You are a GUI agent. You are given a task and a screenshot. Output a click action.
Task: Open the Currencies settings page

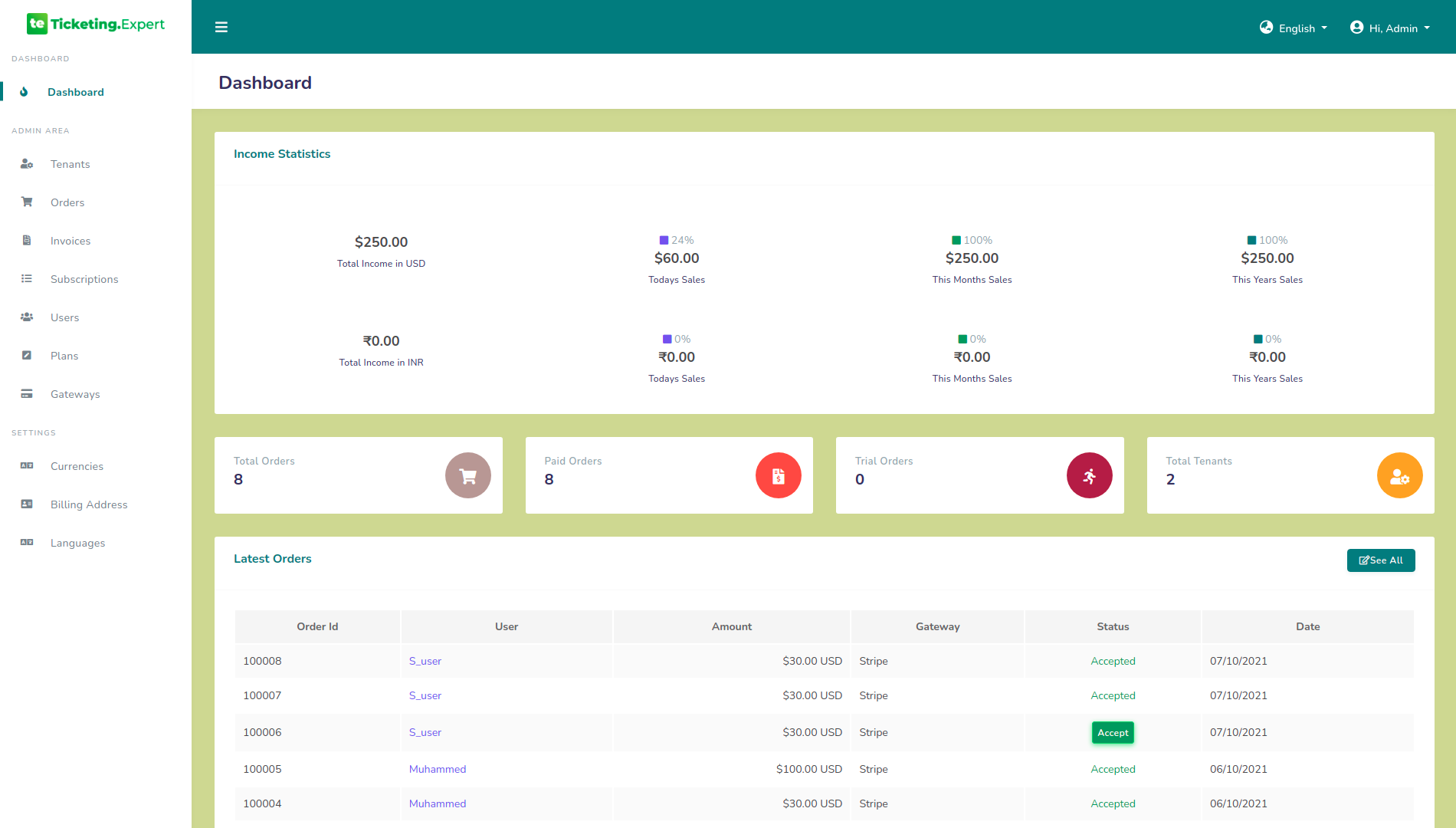pos(77,466)
